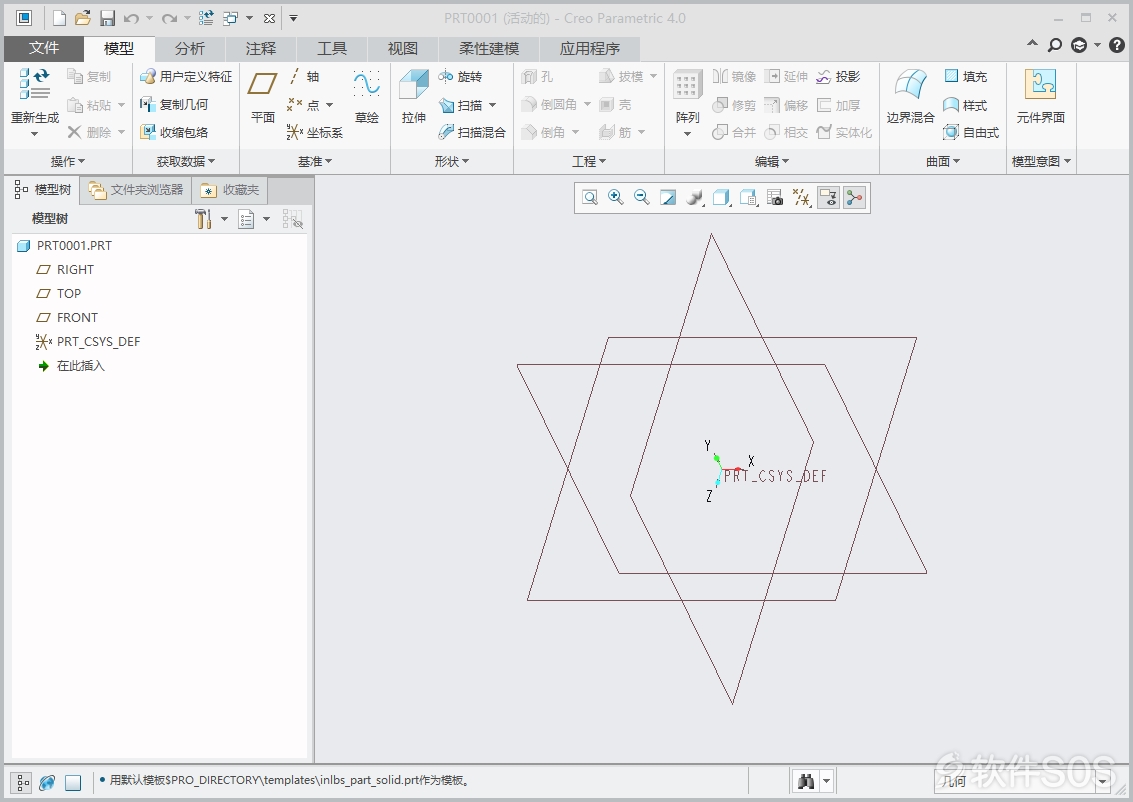Click 收缩包络 button
This screenshot has width=1133, height=802.
click(174, 132)
